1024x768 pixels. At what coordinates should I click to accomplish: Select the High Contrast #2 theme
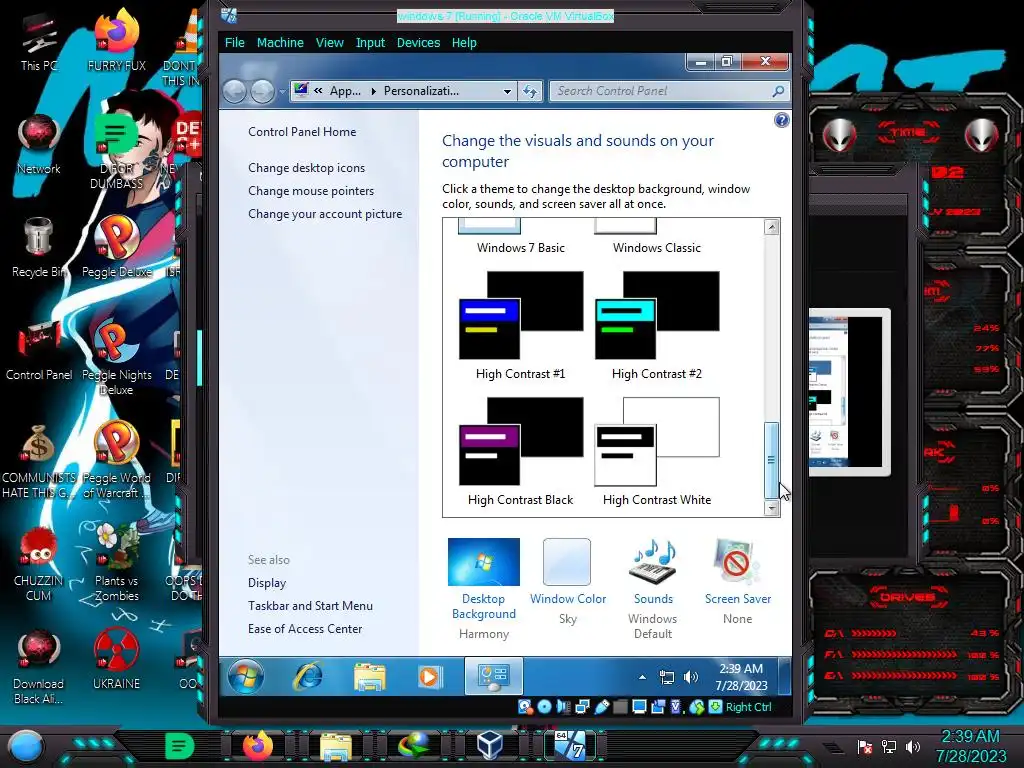[x=656, y=325]
